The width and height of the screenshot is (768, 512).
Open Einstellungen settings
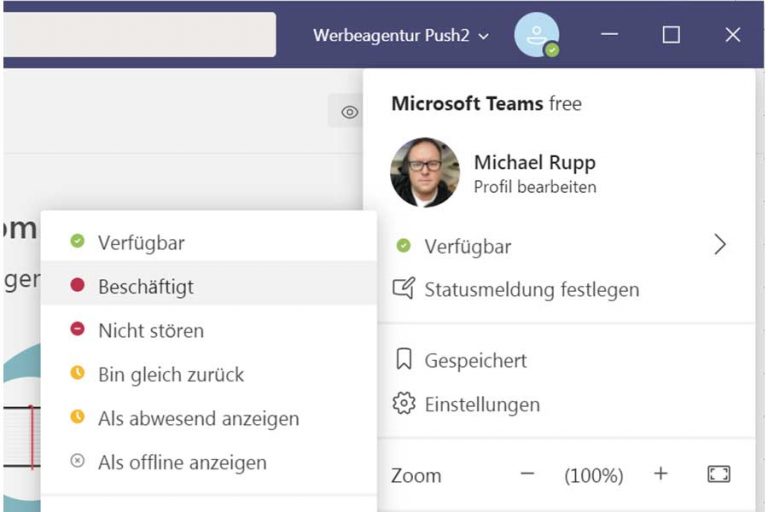(x=560, y=404)
